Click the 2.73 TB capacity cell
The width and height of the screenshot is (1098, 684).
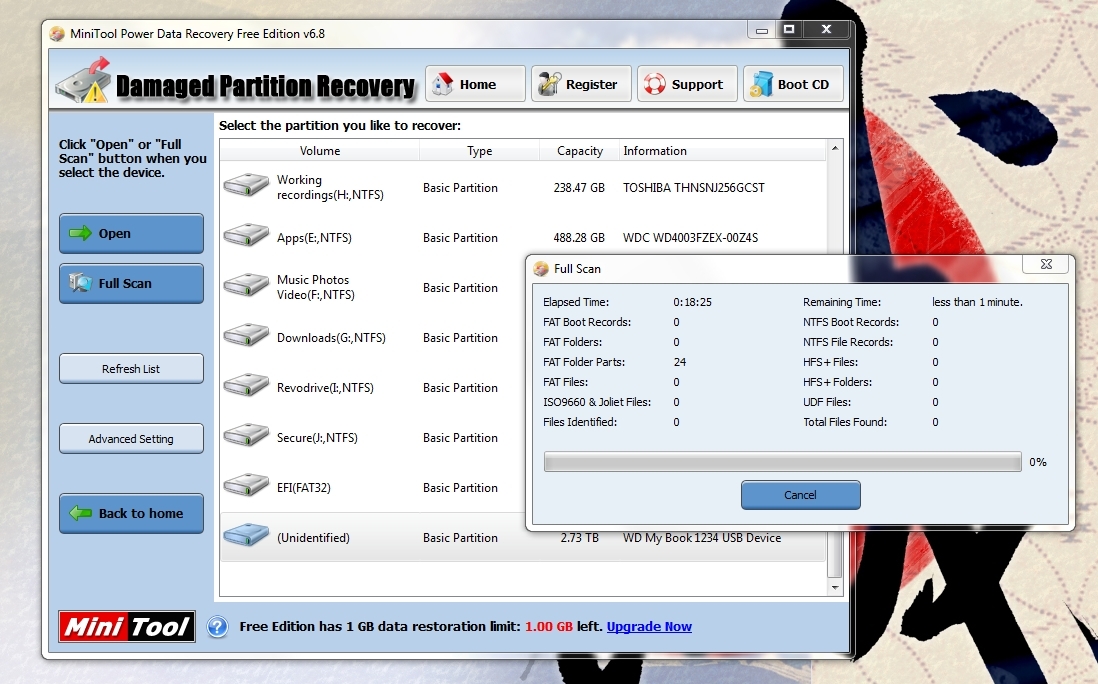click(579, 538)
